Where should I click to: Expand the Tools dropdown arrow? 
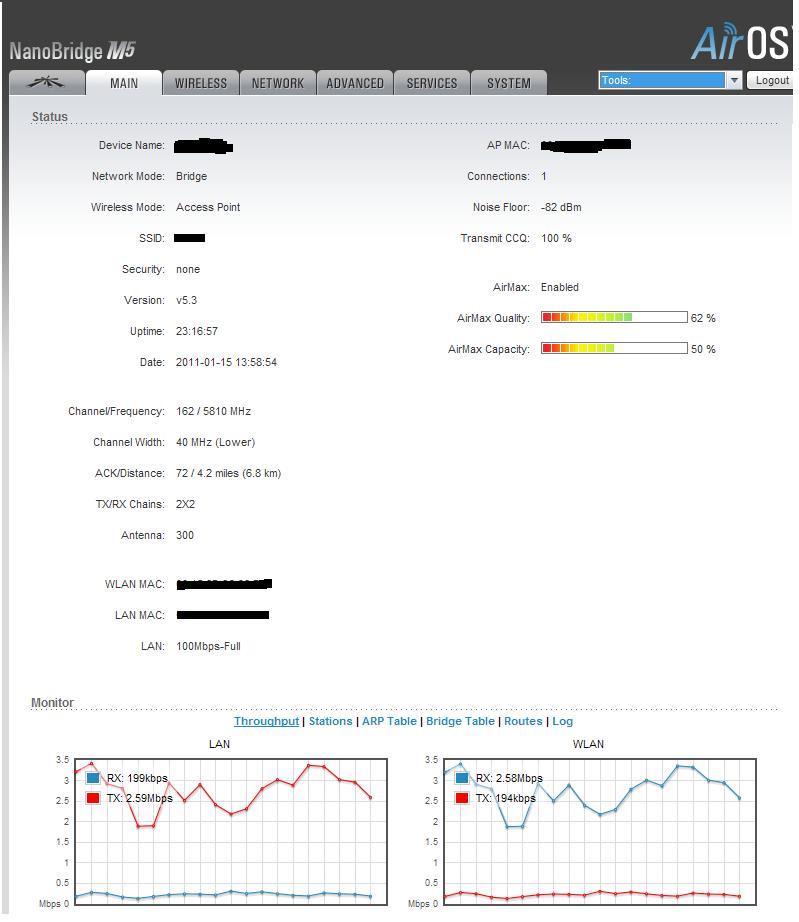coord(734,80)
